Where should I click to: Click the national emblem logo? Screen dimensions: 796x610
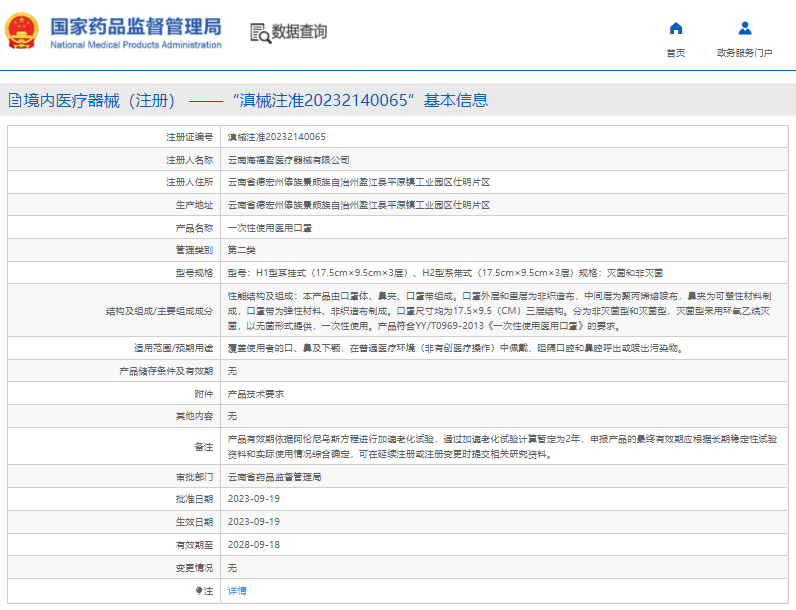click(22, 31)
